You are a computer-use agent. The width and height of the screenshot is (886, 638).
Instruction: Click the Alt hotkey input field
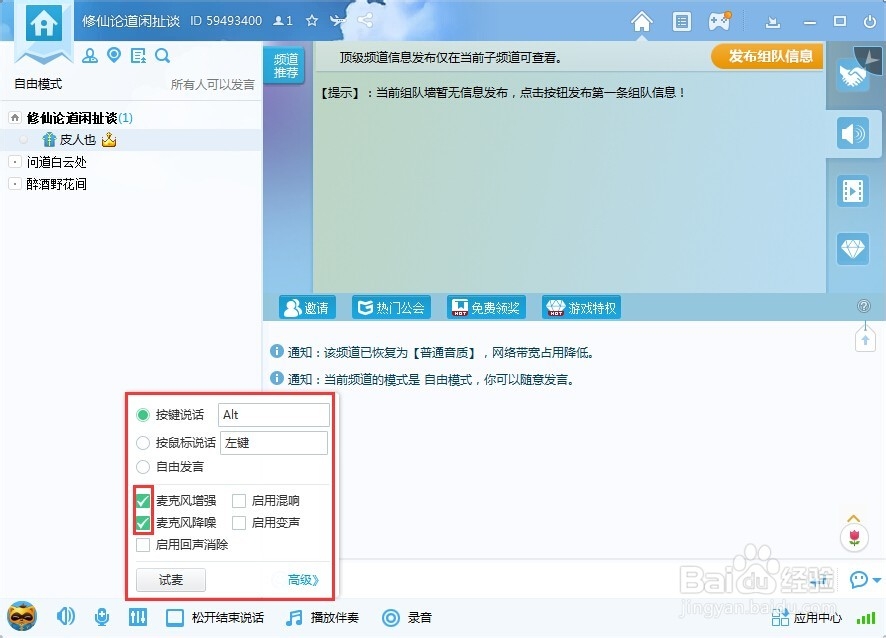point(273,414)
